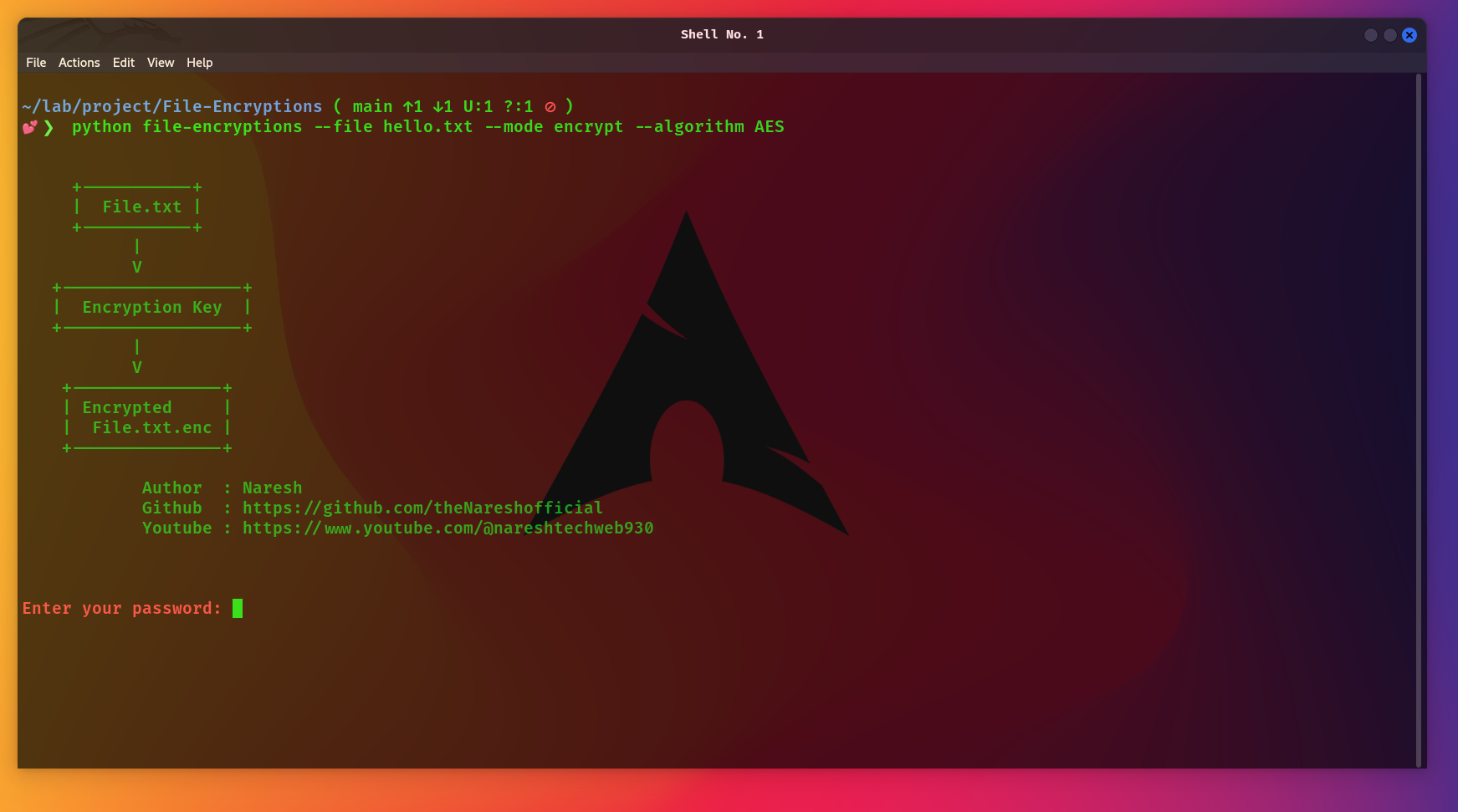Click 'python' in the command line

pyautogui.click(x=101, y=127)
